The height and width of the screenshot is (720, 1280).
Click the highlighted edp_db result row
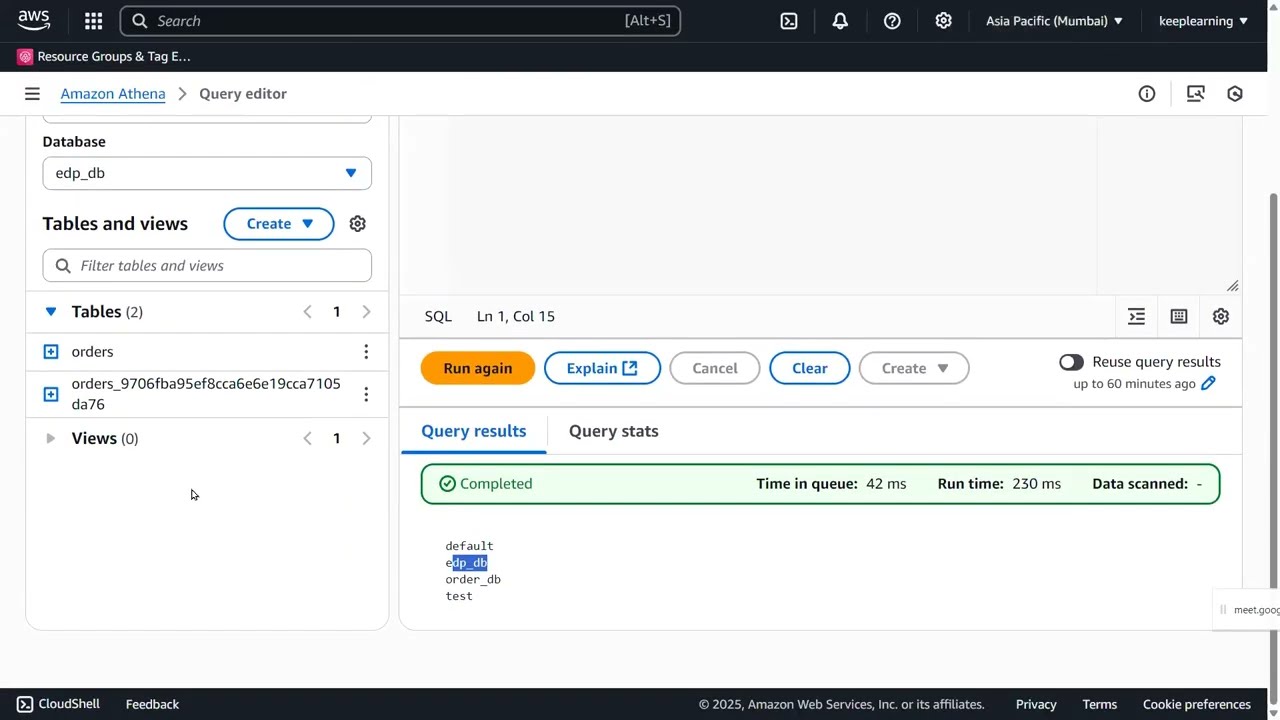(466, 563)
